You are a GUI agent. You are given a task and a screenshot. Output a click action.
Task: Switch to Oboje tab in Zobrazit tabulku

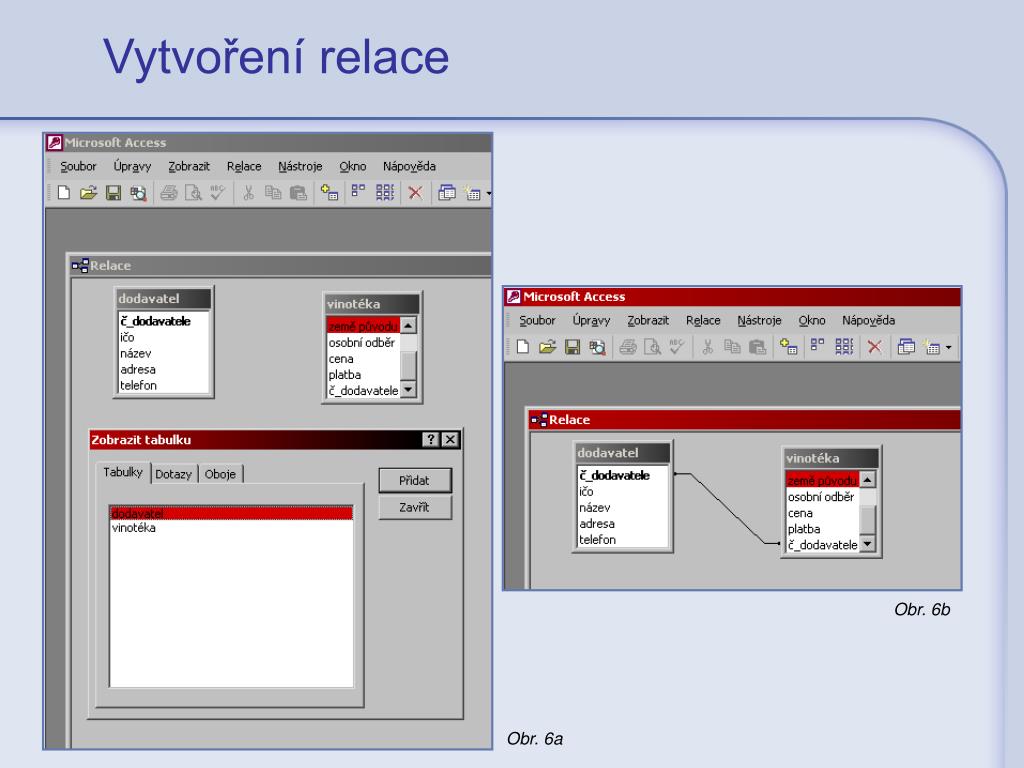coord(220,474)
